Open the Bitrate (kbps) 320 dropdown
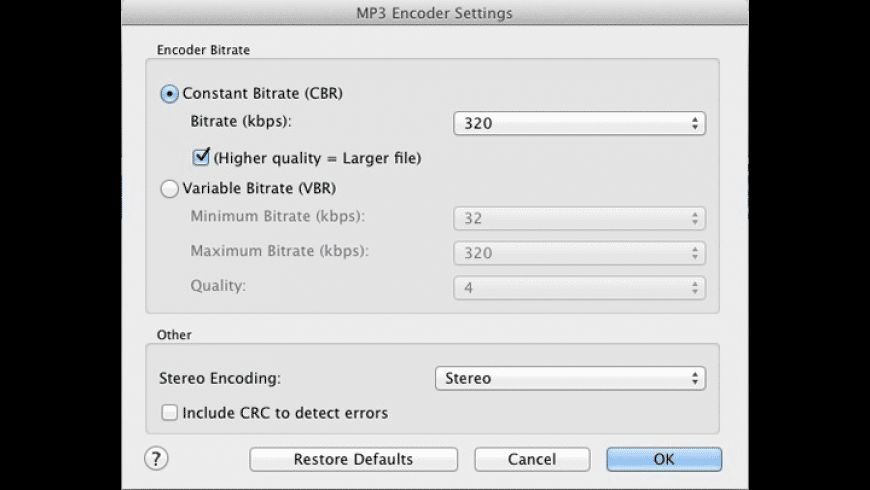The height and width of the screenshot is (490, 870). pos(579,124)
